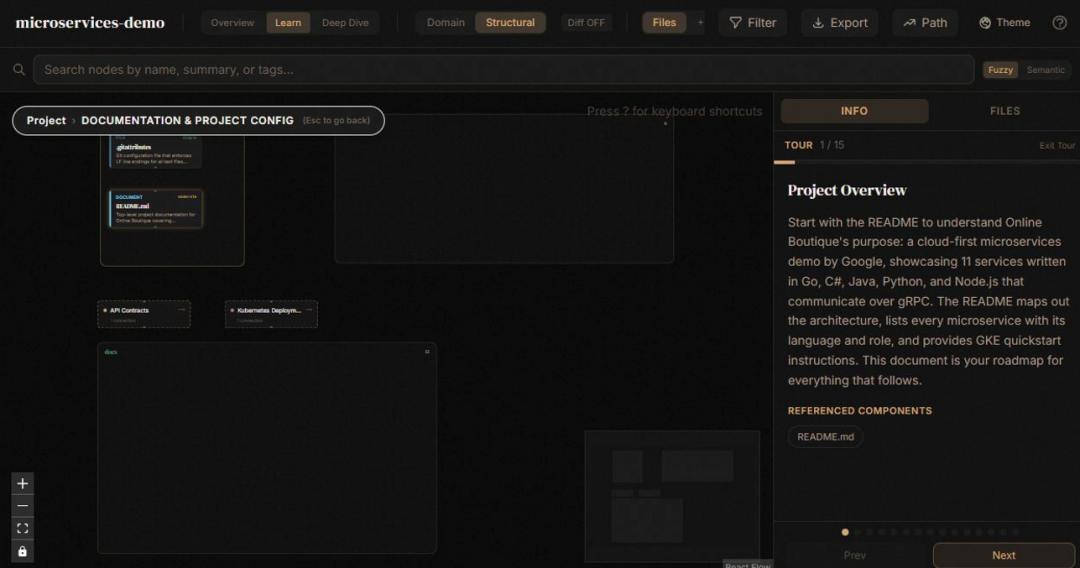Open the arrow on Kubernetes Deploym... node
1080x568 pixels.
[x=309, y=310]
